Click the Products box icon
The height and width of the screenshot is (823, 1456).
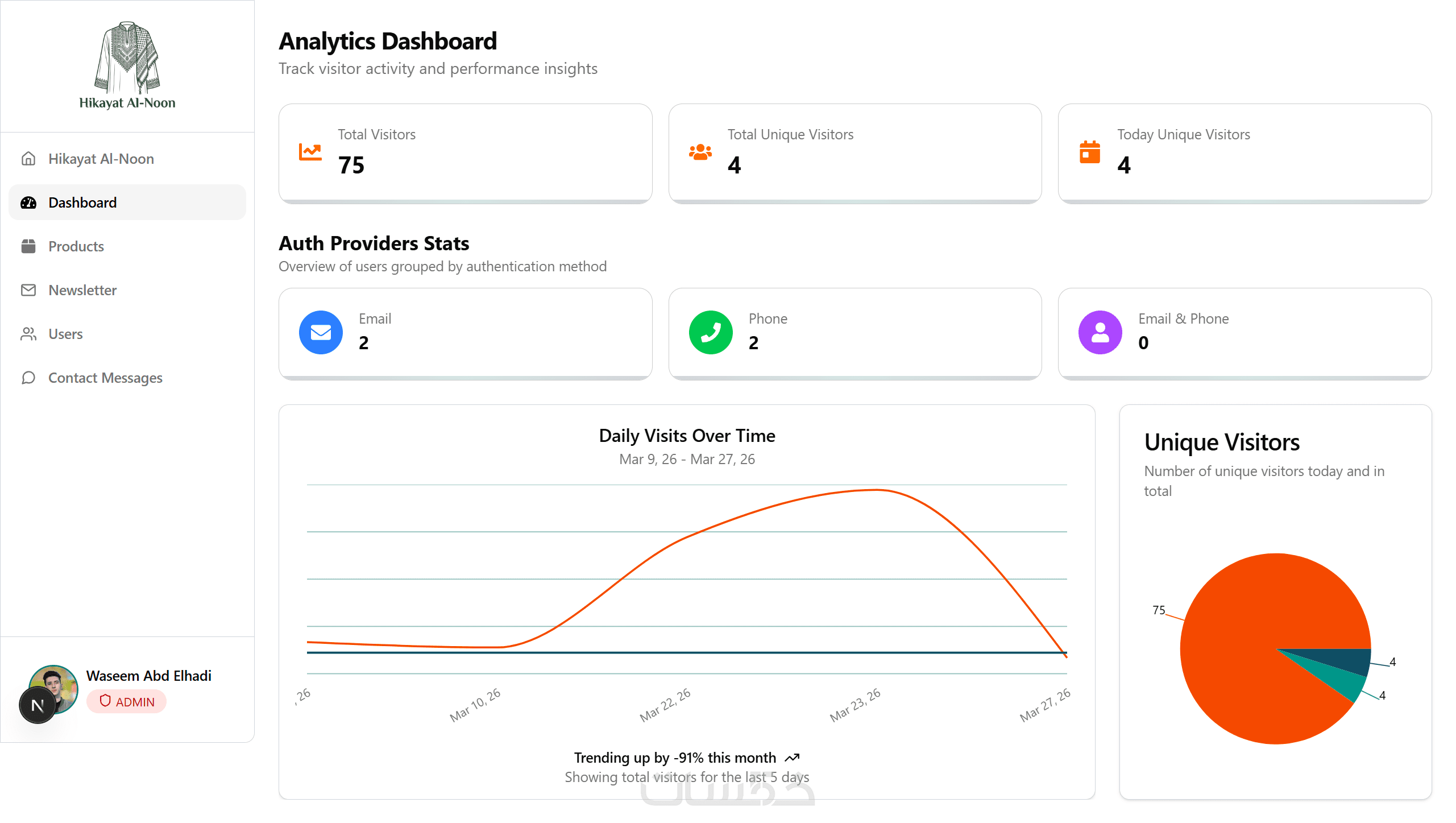pyautogui.click(x=28, y=246)
